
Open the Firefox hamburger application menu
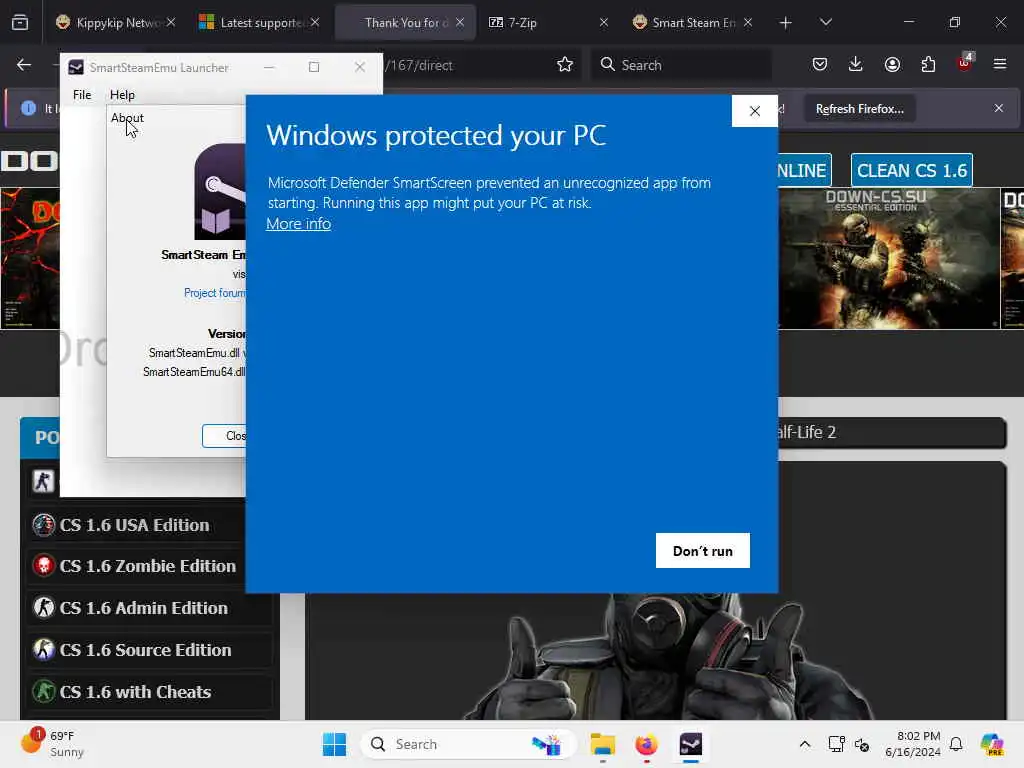click(x=1000, y=64)
